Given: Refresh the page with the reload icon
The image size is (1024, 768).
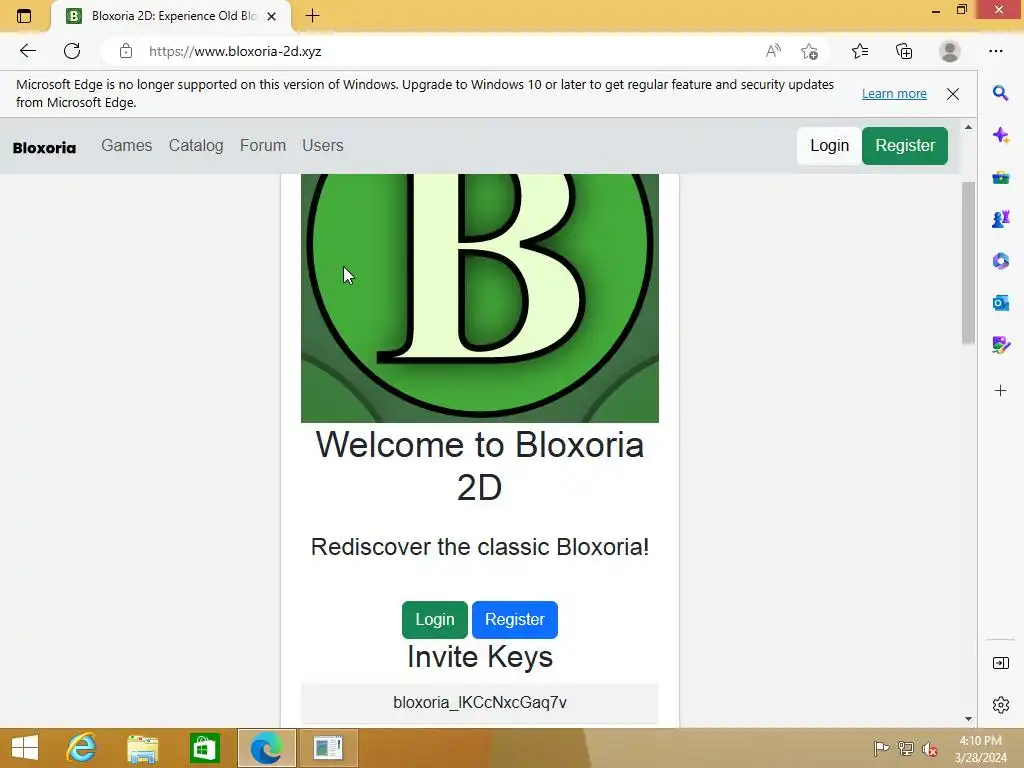Looking at the screenshot, I should tap(72, 51).
